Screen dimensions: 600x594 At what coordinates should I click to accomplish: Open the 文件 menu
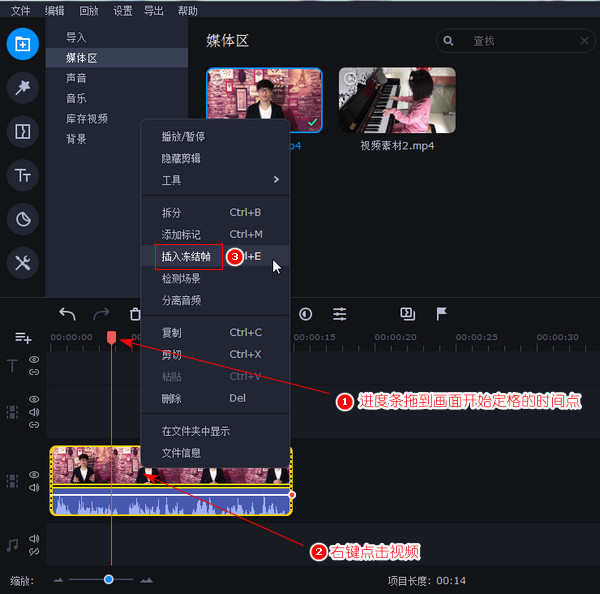click(x=20, y=11)
